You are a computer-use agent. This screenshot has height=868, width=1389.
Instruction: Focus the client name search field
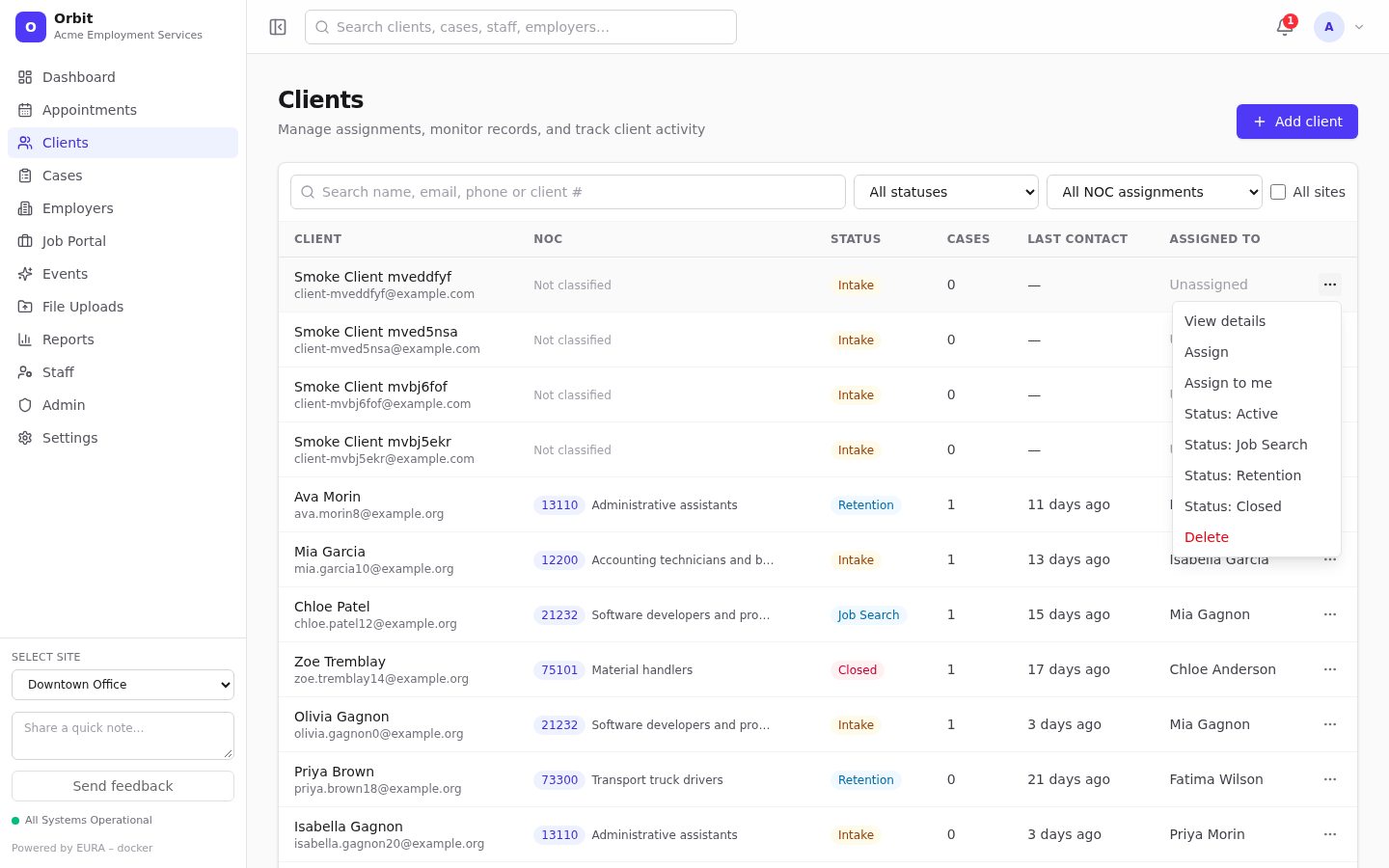tap(568, 192)
